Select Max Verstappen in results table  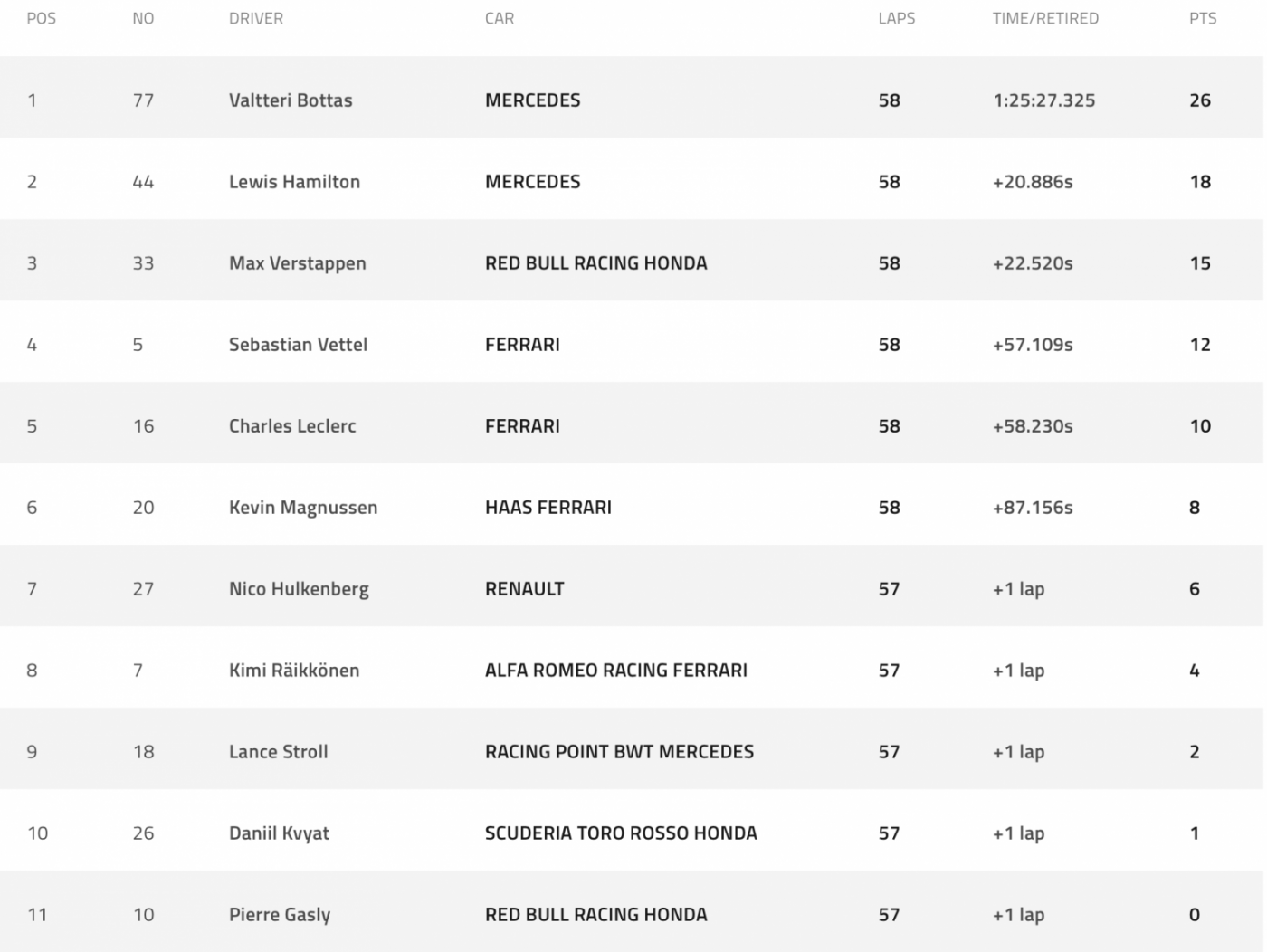[297, 263]
